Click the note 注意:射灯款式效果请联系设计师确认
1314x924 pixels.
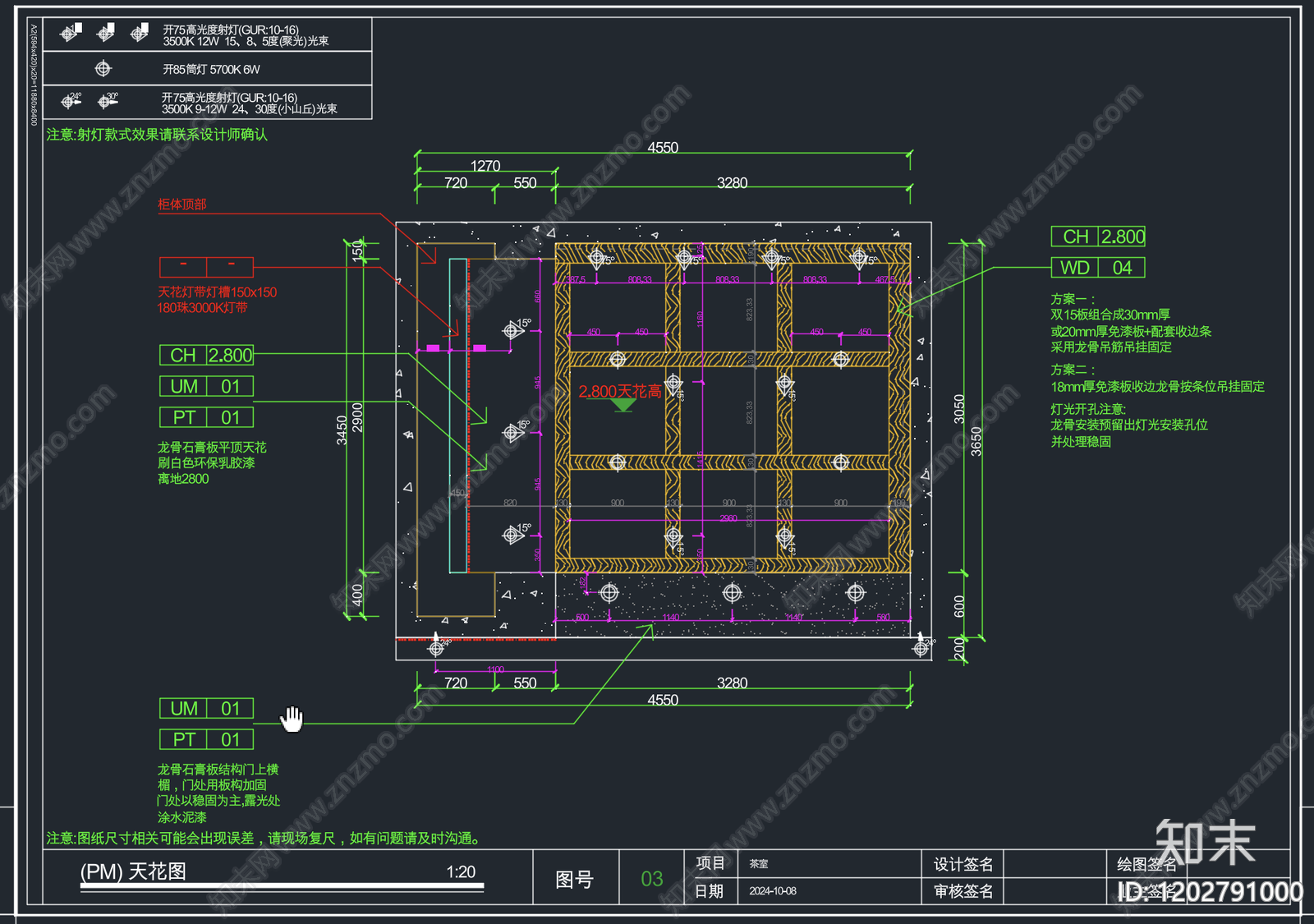[157, 135]
